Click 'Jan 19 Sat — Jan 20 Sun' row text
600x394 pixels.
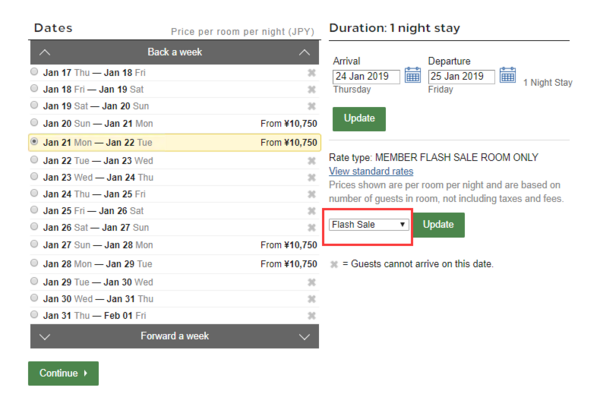(96, 106)
